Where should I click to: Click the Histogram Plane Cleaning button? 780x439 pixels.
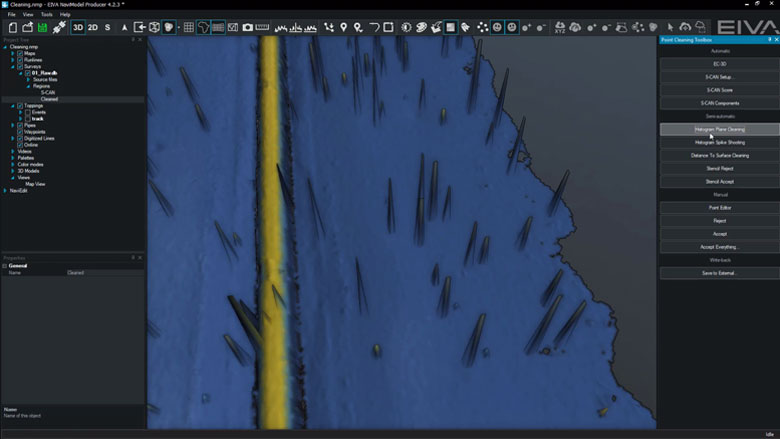[719, 129]
